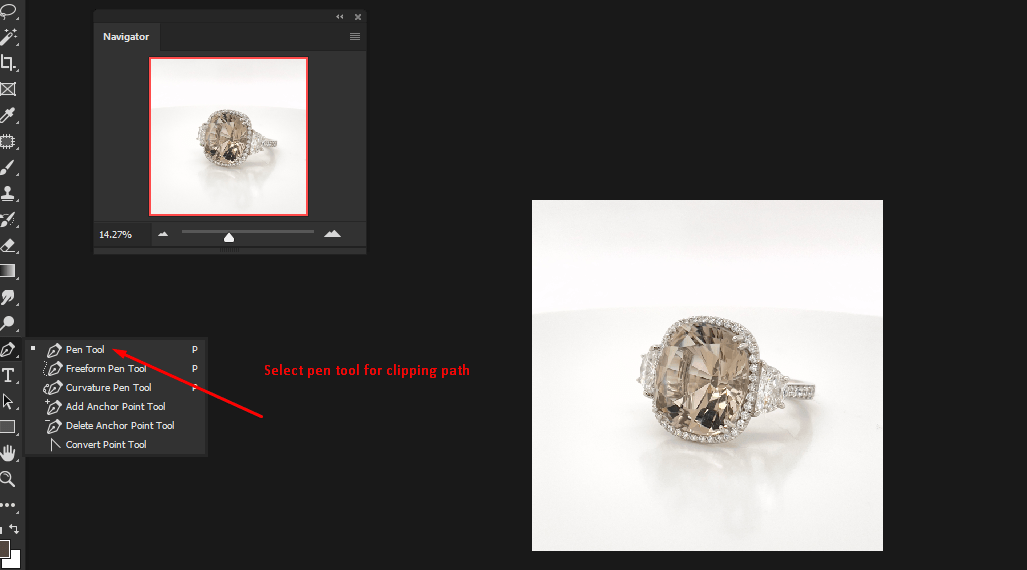
Task: Select the Spot Healing patch tool
Action: (9, 142)
